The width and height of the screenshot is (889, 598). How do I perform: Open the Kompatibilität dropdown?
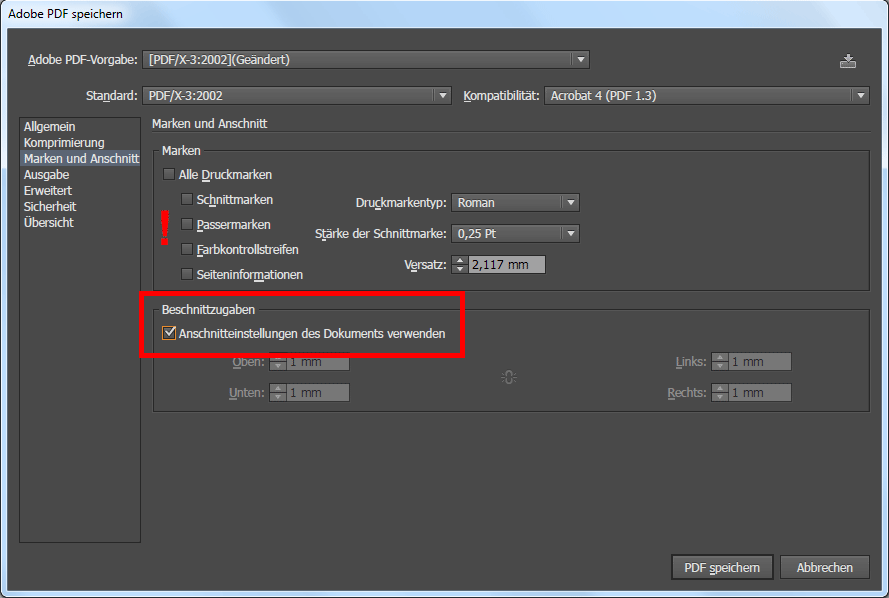pos(707,96)
